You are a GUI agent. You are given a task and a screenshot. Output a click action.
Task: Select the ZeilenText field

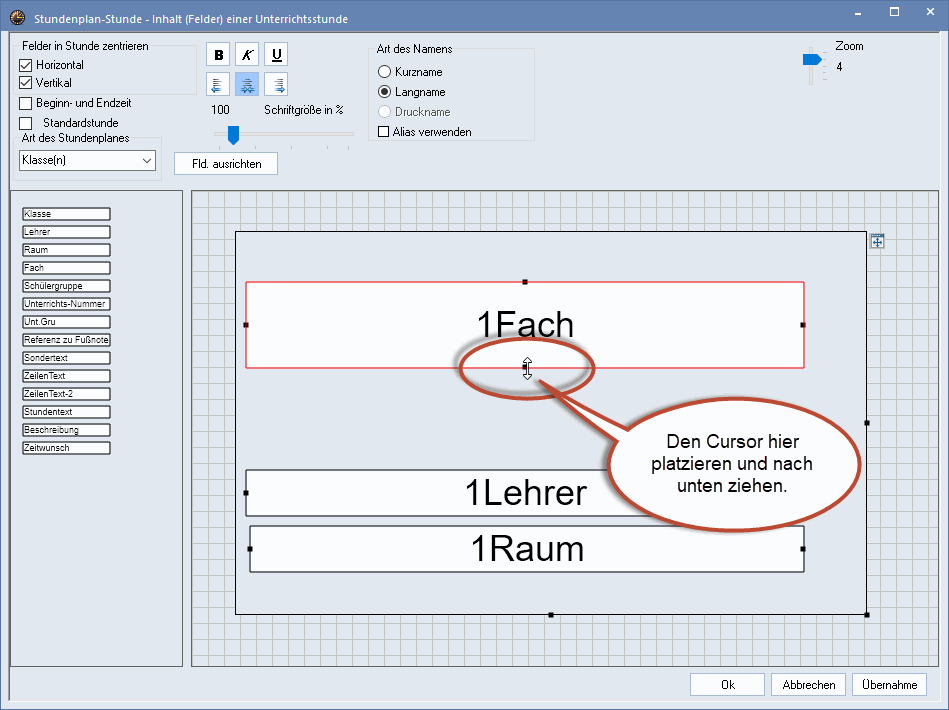[x=67, y=376]
